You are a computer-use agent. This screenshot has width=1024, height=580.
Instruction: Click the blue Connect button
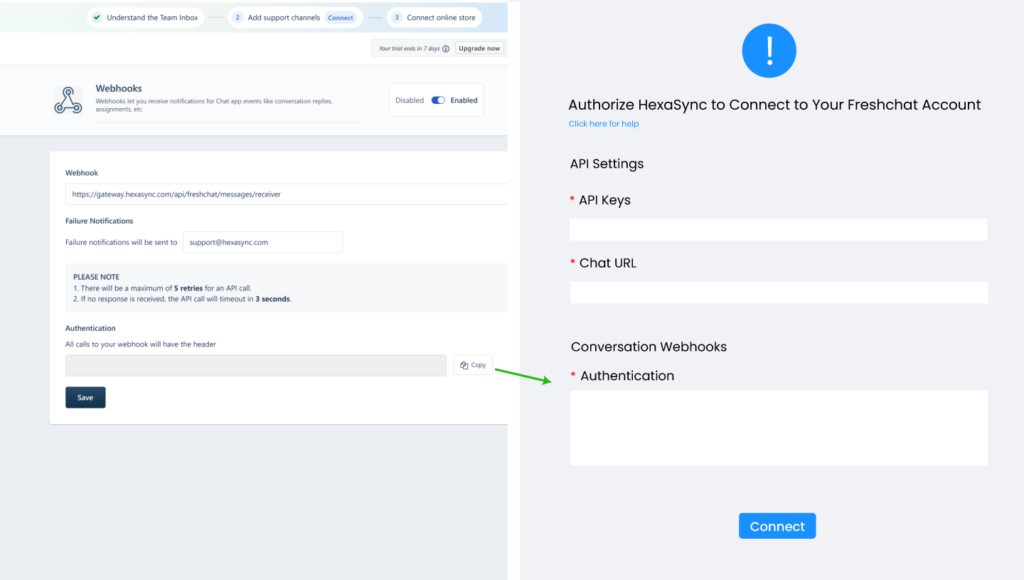pos(777,526)
